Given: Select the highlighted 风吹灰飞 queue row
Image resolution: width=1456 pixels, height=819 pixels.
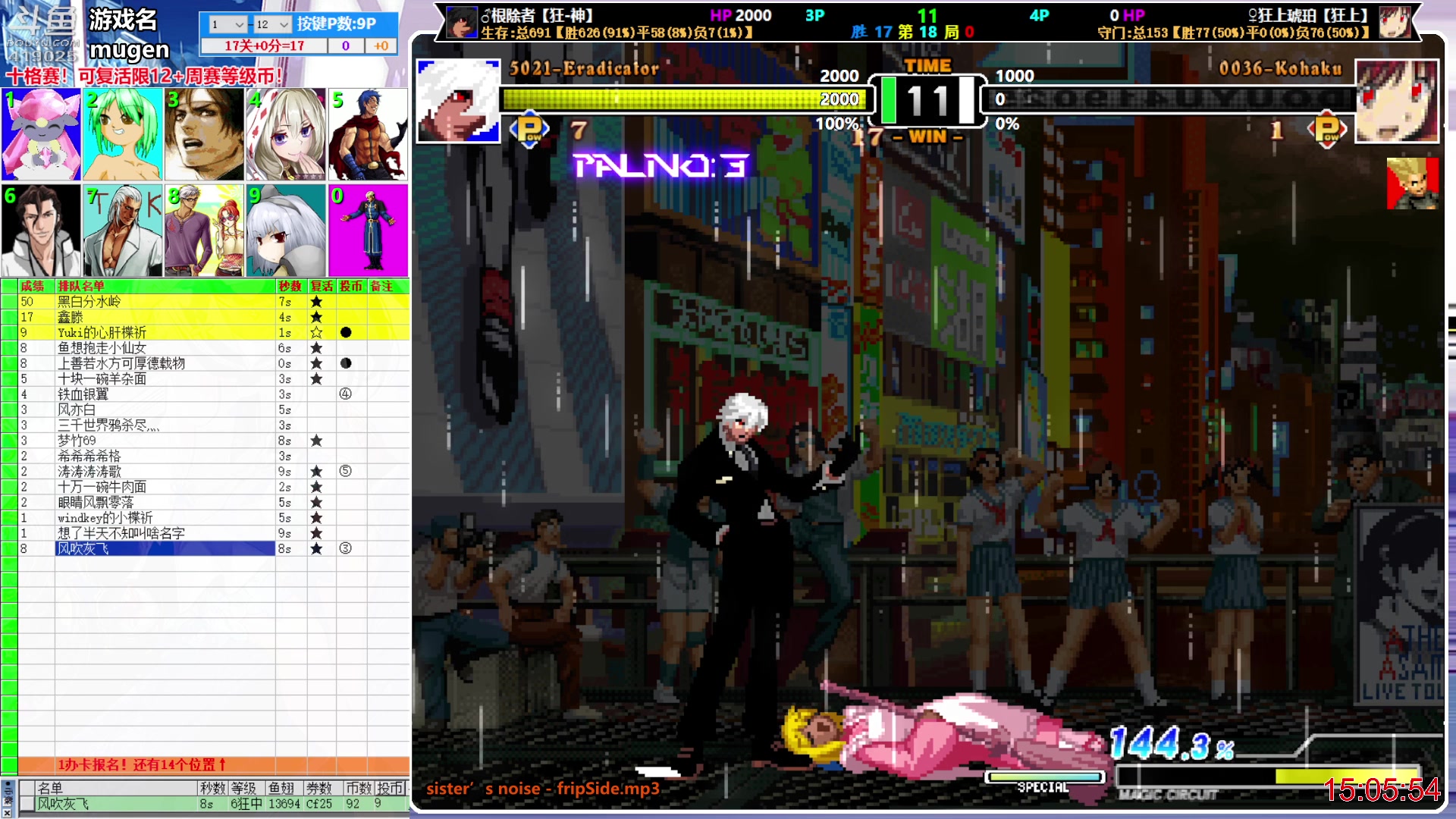Looking at the screenshot, I should [165, 548].
